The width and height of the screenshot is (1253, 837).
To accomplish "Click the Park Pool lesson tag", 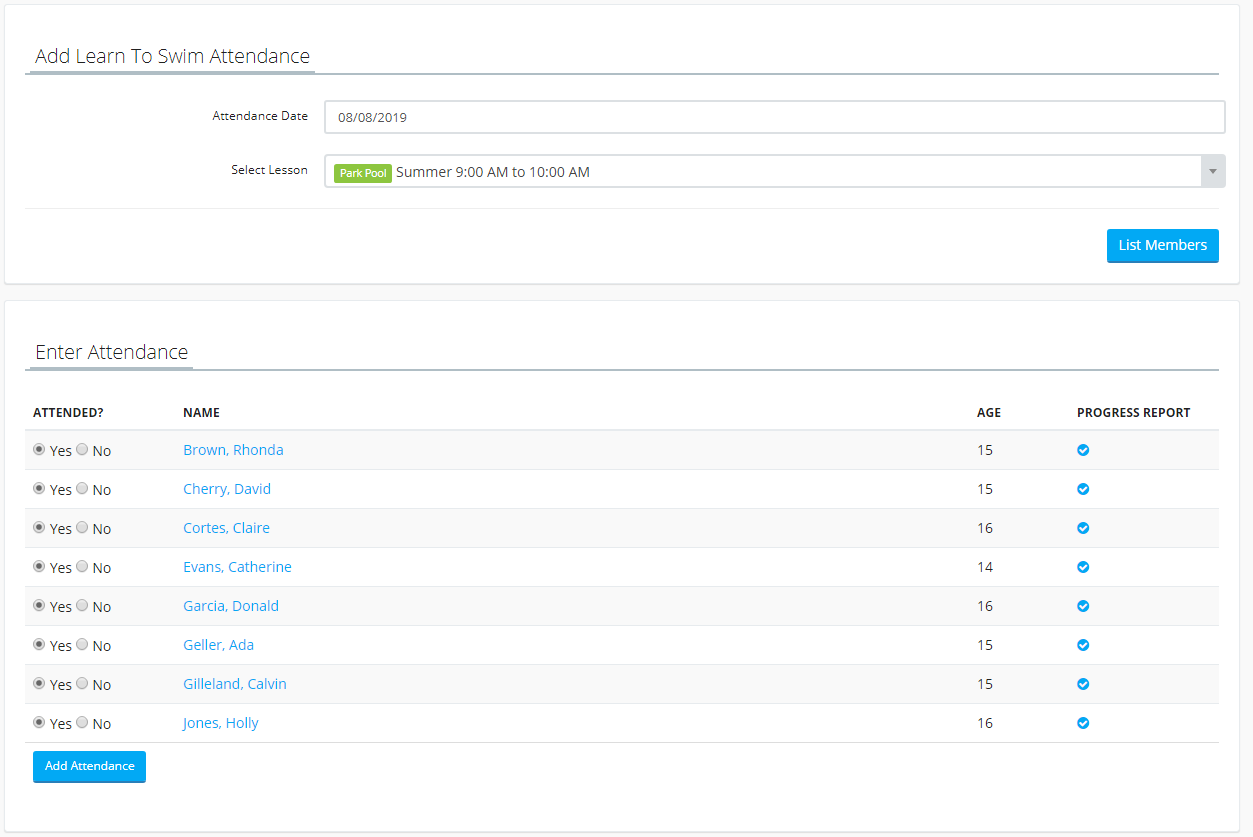I will [363, 173].
